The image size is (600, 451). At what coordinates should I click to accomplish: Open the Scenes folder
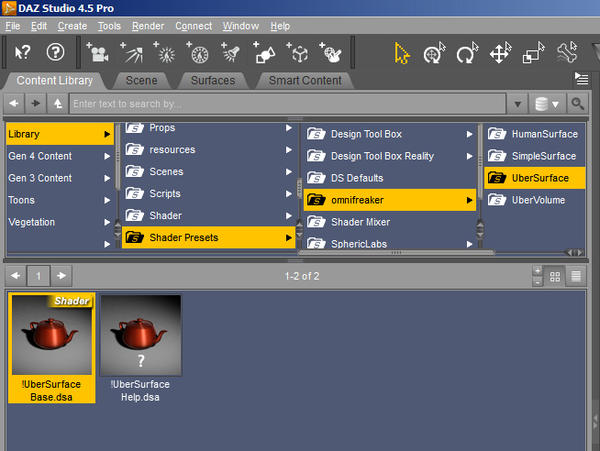(x=209, y=171)
